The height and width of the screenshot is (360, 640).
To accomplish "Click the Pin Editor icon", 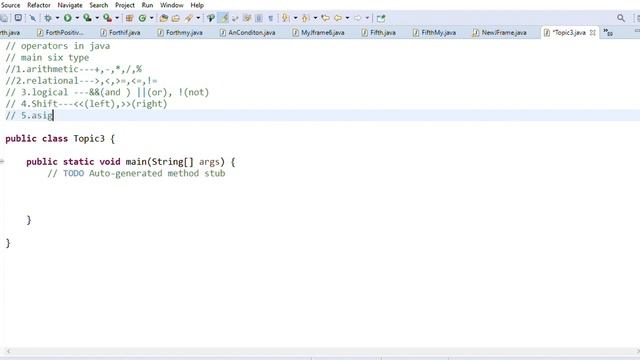I will pos(381,18).
